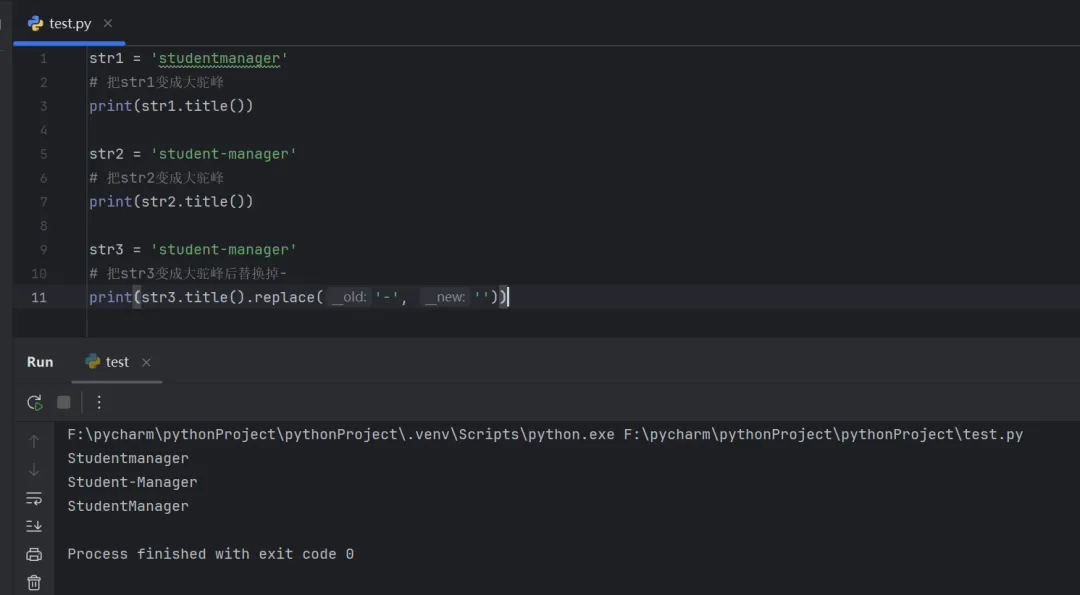The height and width of the screenshot is (595, 1080).
Task: Click the up arrow in Run console
Action: [34, 441]
